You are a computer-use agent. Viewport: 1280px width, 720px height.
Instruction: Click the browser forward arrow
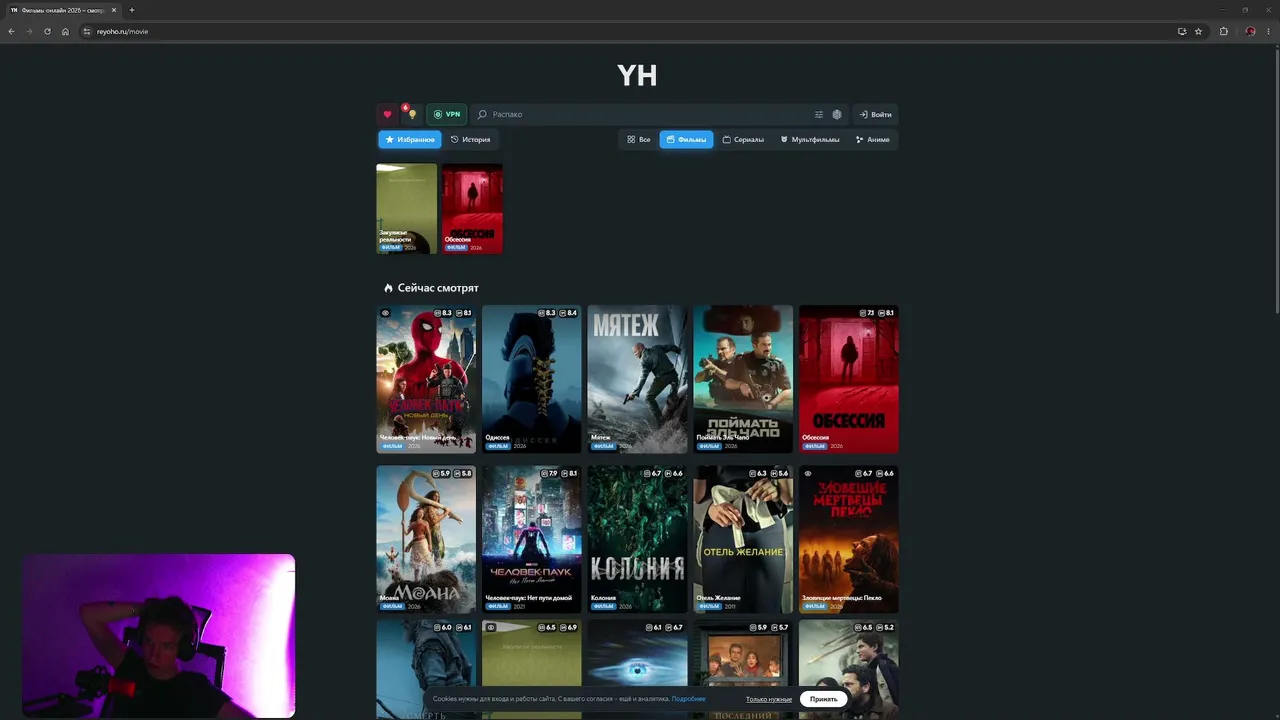29,31
